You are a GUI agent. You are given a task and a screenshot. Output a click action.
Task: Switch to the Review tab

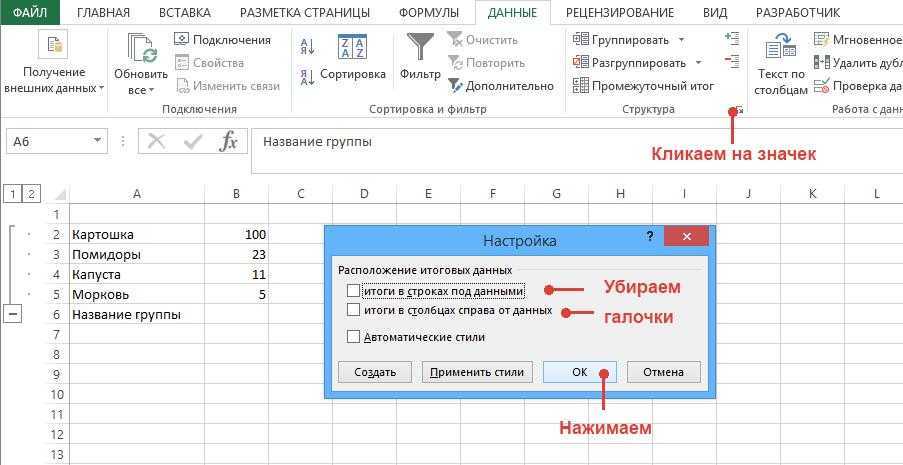(x=620, y=12)
